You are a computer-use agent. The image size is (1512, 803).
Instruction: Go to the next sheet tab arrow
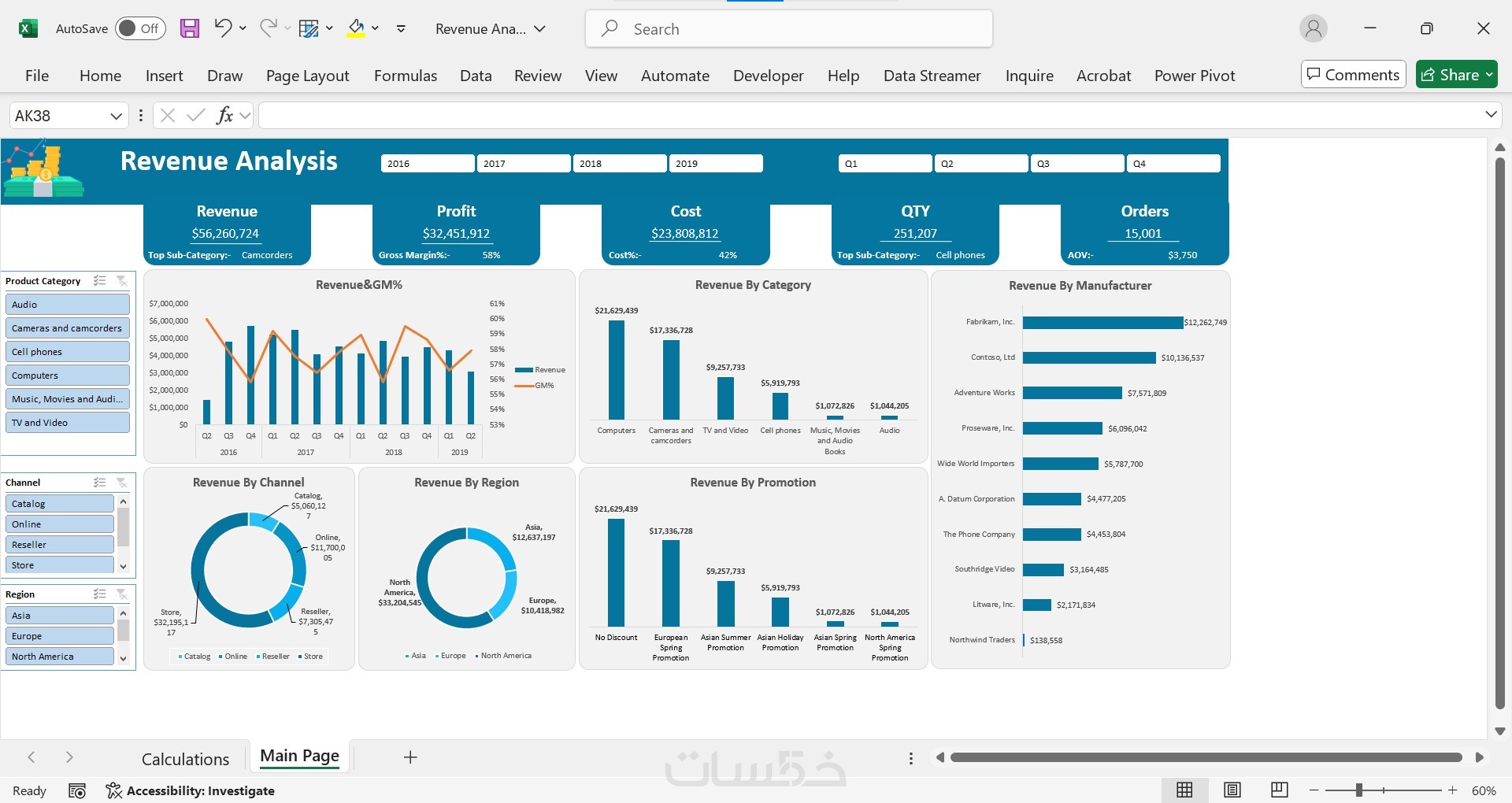(69, 757)
